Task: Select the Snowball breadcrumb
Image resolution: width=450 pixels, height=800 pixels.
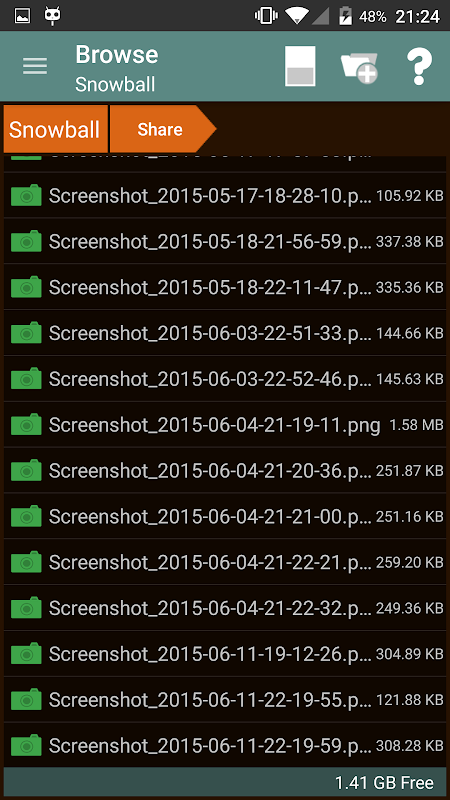Action: (x=55, y=129)
